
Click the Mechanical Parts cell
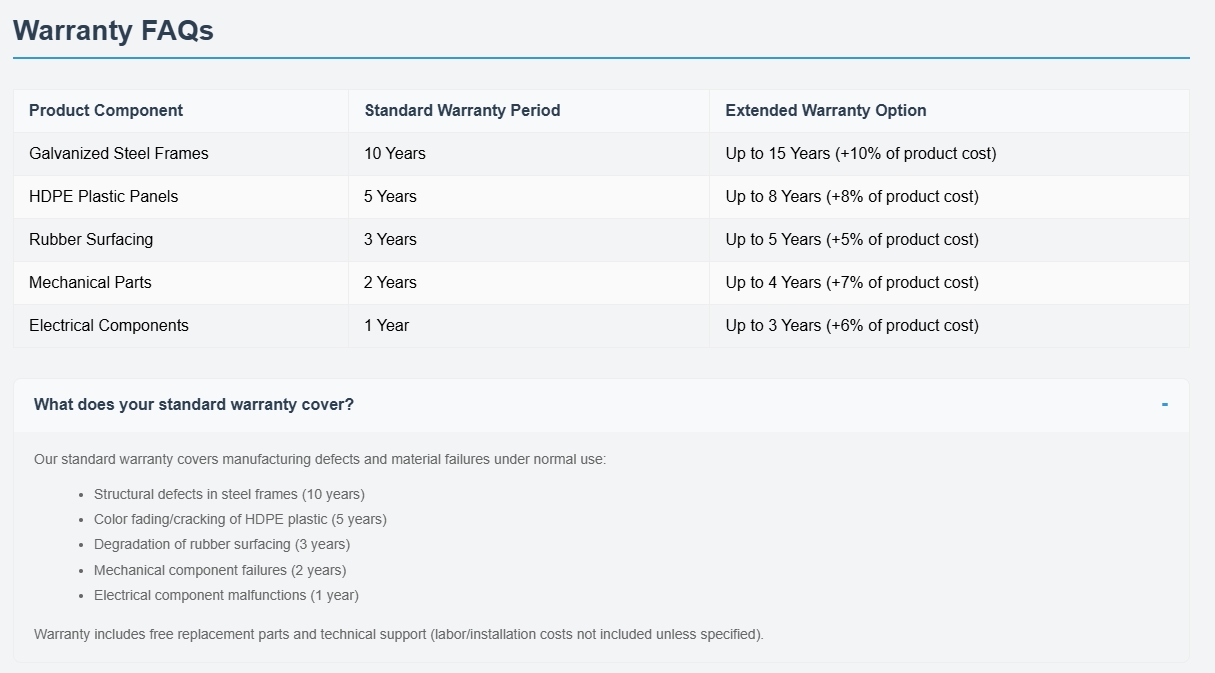pos(90,283)
